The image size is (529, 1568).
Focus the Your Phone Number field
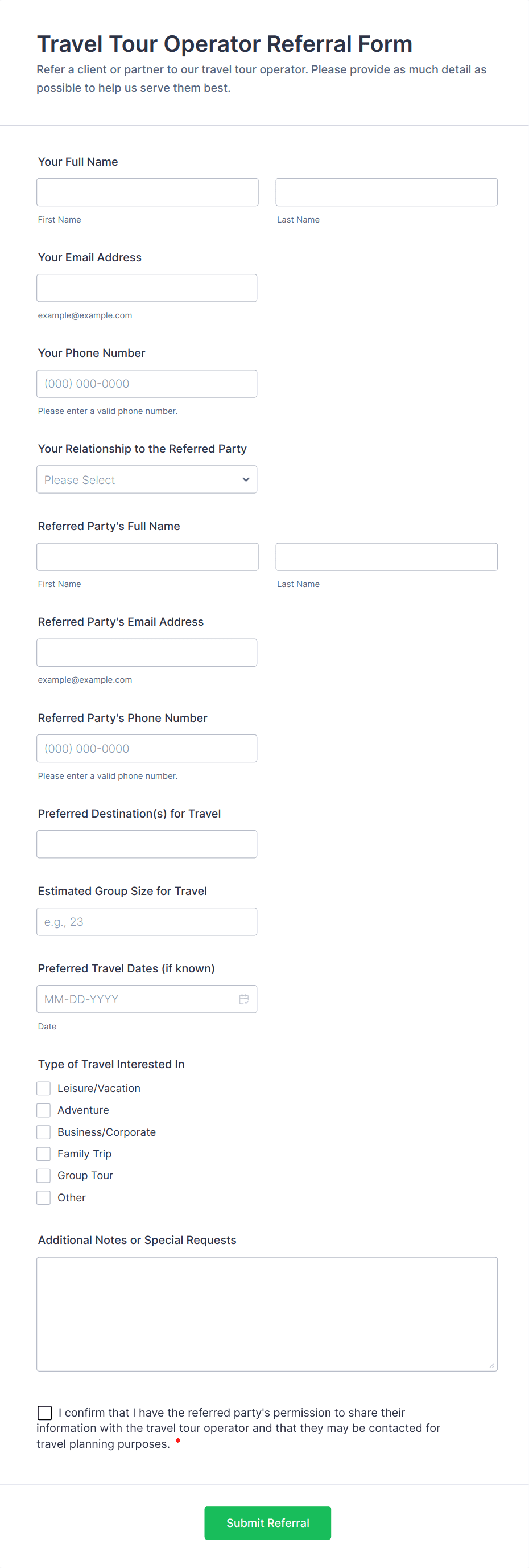tap(147, 384)
